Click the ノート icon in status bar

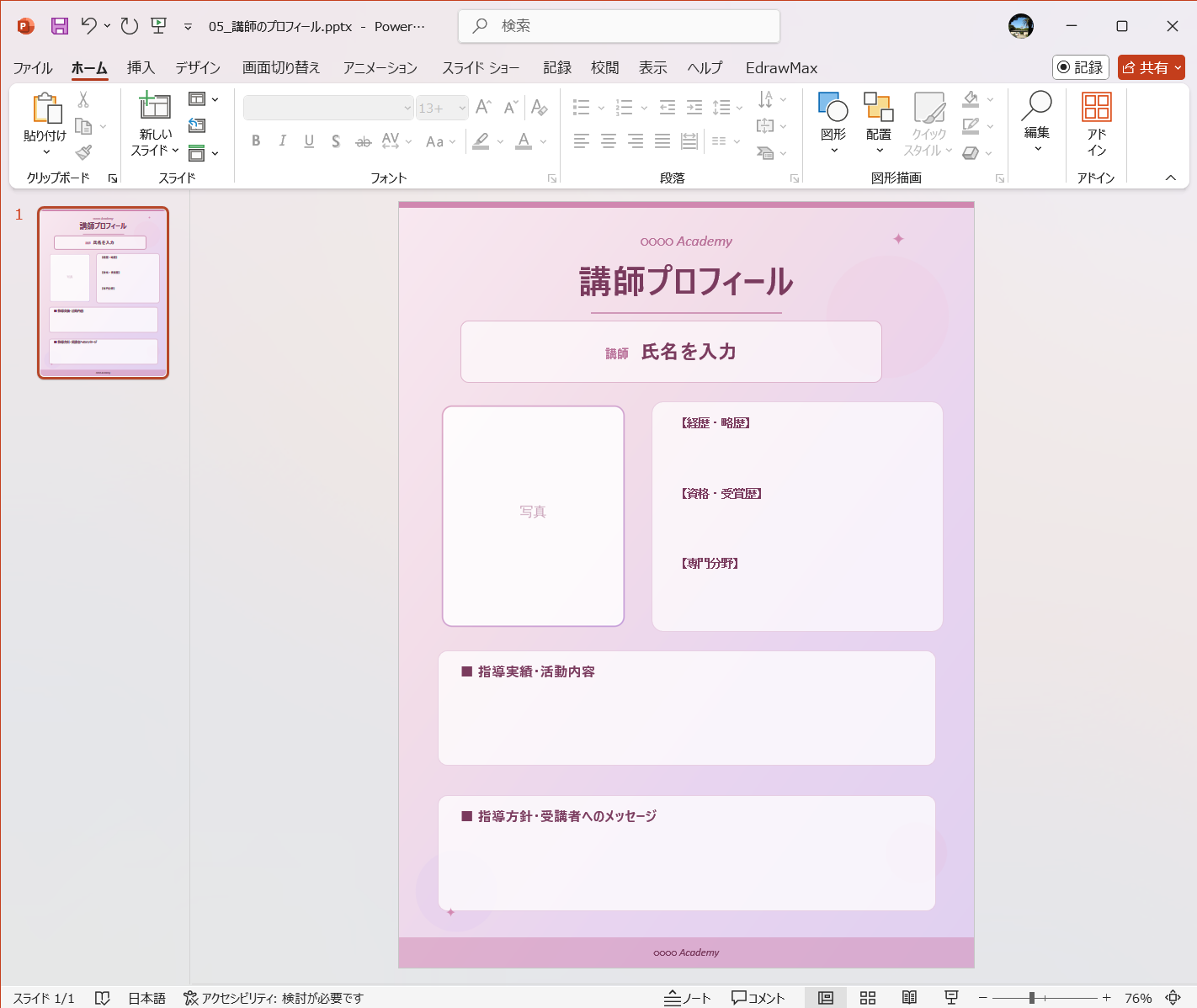tap(689, 997)
